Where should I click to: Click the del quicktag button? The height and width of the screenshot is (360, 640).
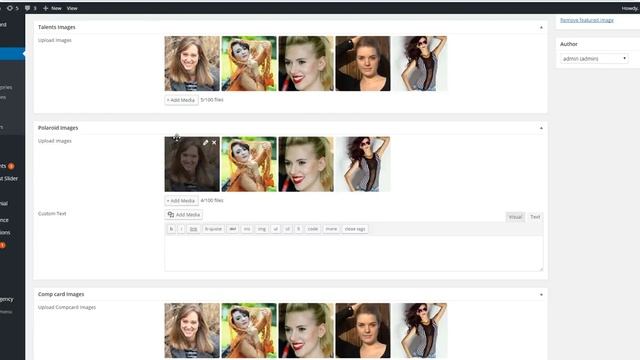pyautogui.click(x=233, y=229)
